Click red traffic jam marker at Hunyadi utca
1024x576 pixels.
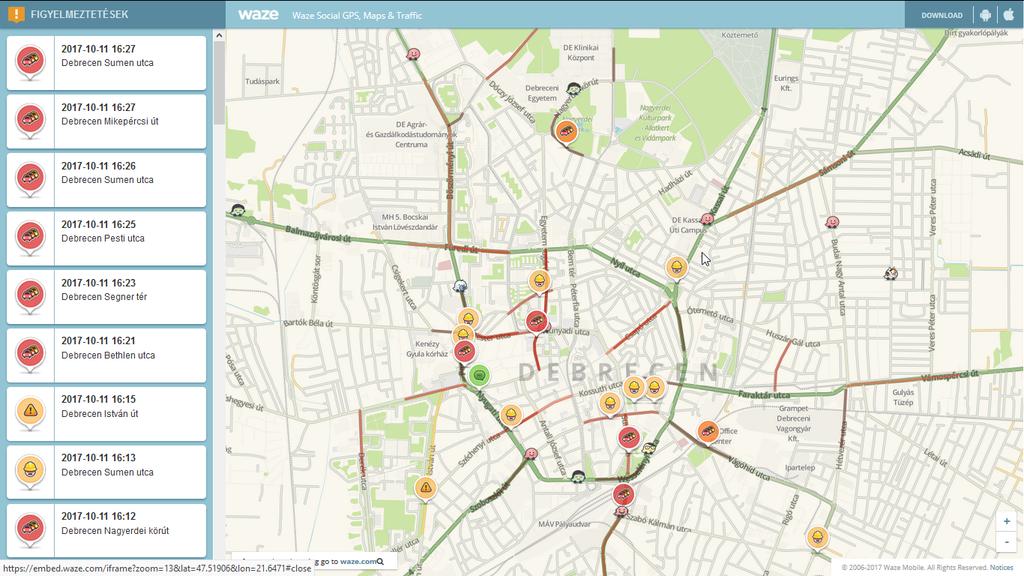coord(536,321)
